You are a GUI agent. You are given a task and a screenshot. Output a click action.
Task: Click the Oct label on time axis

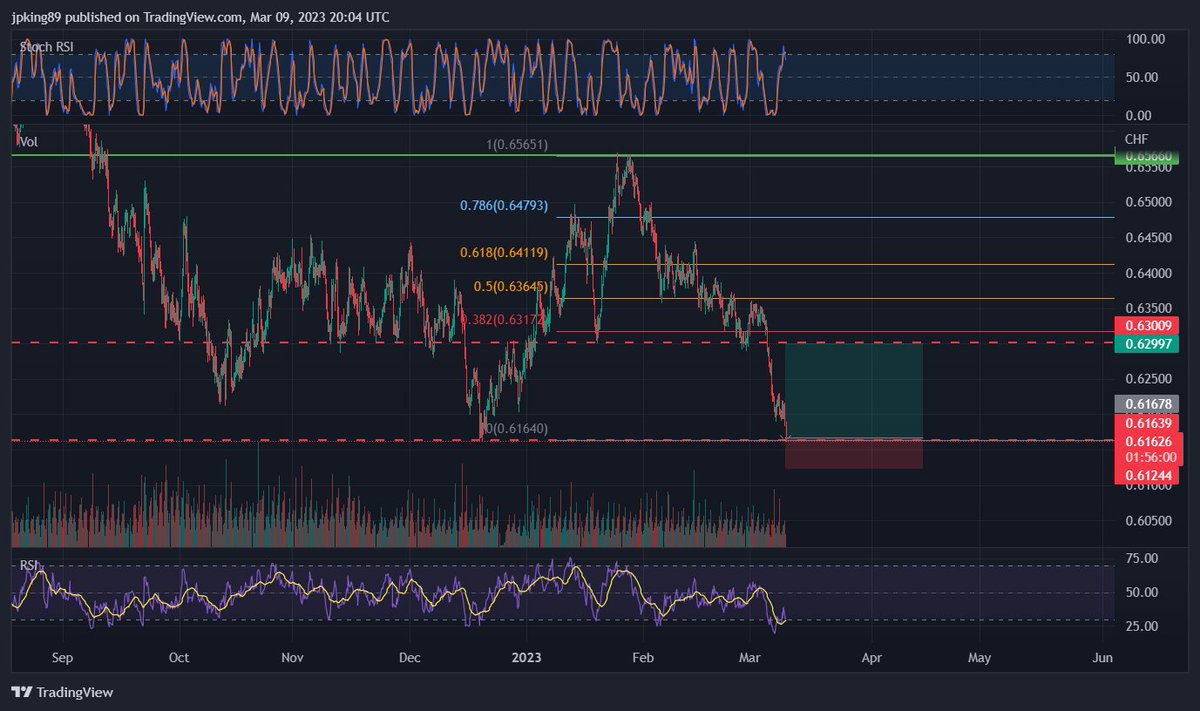pos(179,658)
